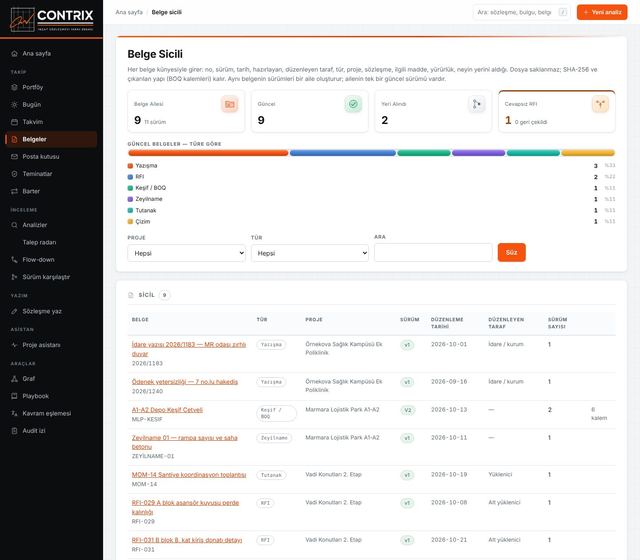Screen dimensions: 640x560
Task: Click the Contrix logo icon
Action: 22,20
